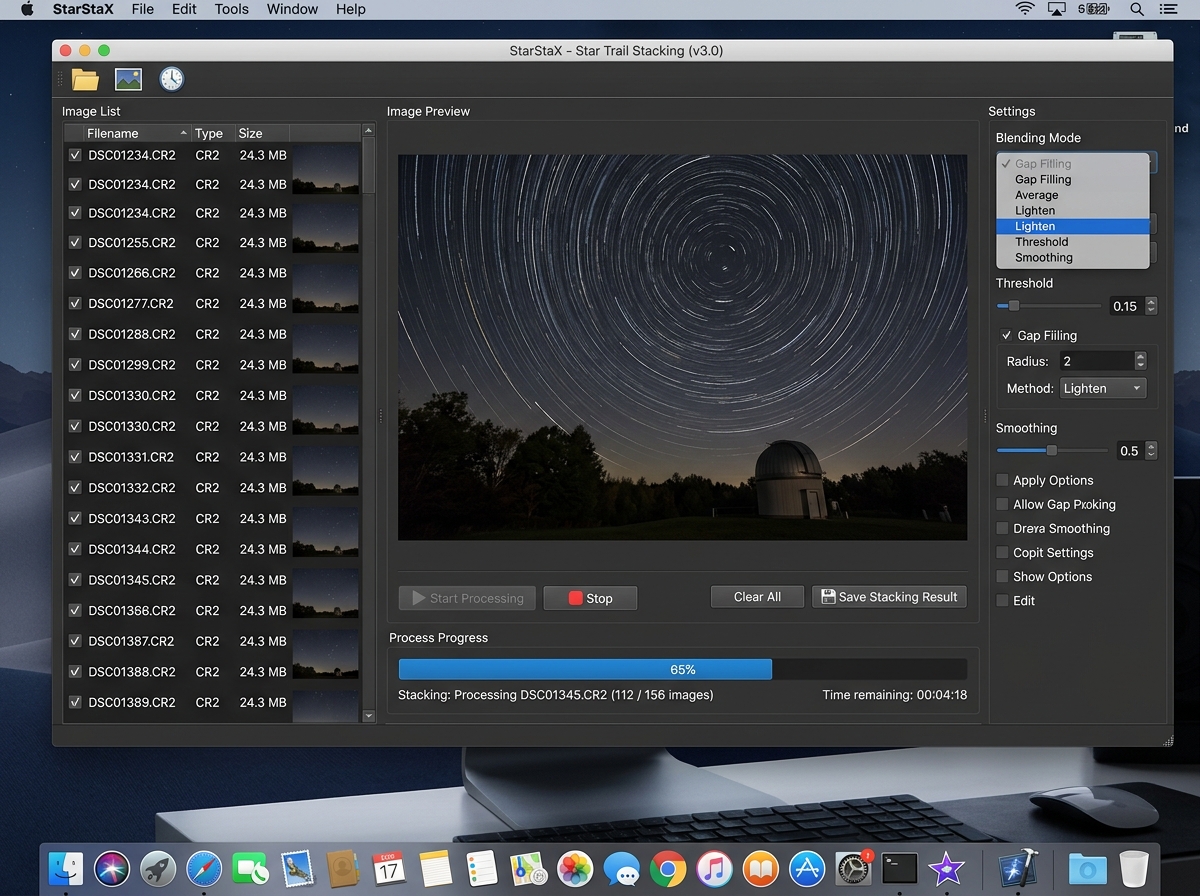Open the StarStaX application menu

83,9
